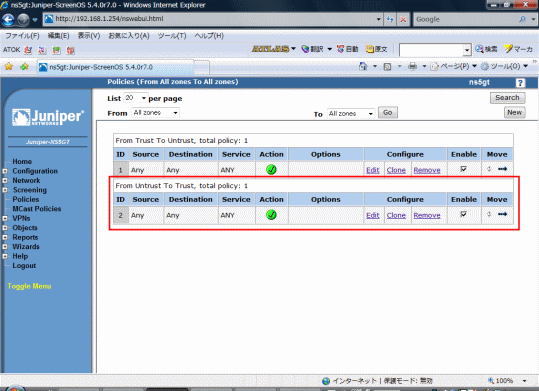Click the Home icon in command bar

point(363,66)
